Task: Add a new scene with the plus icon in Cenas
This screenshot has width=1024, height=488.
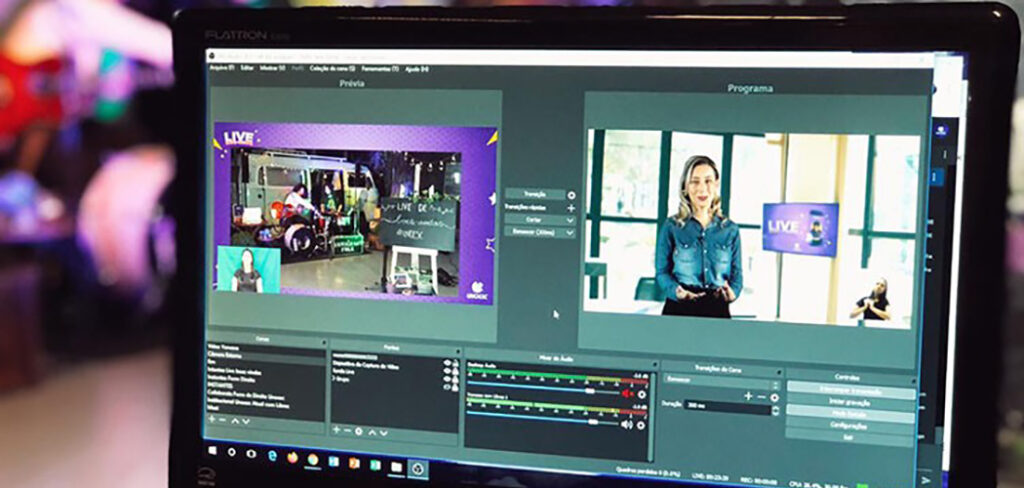Action: click(212, 419)
